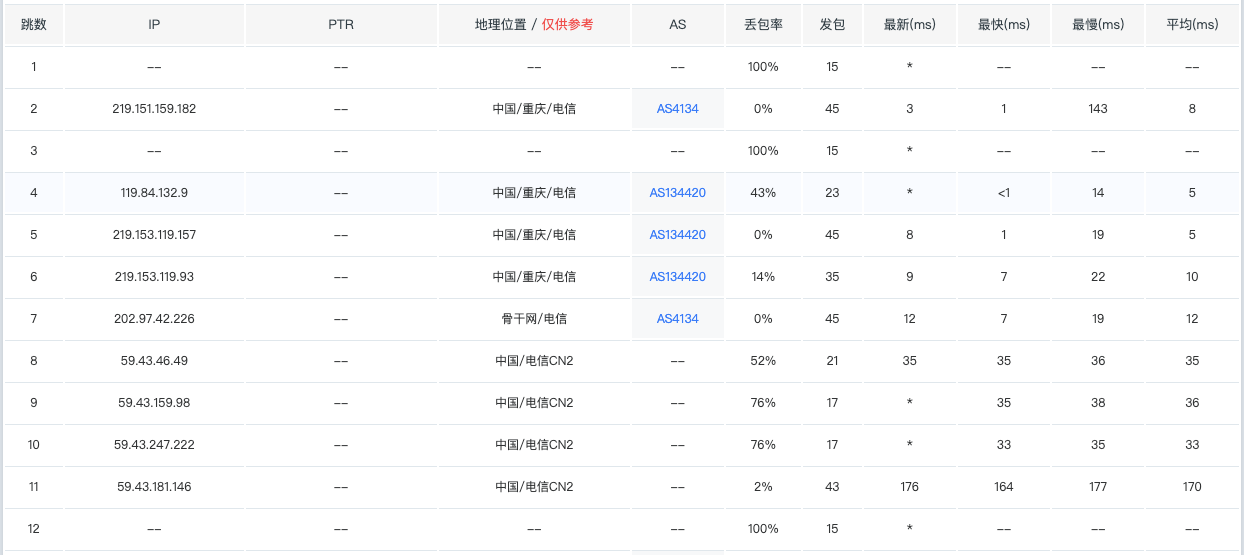Click the AS column header
The image size is (1244, 555).
click(x=677, y=25)
